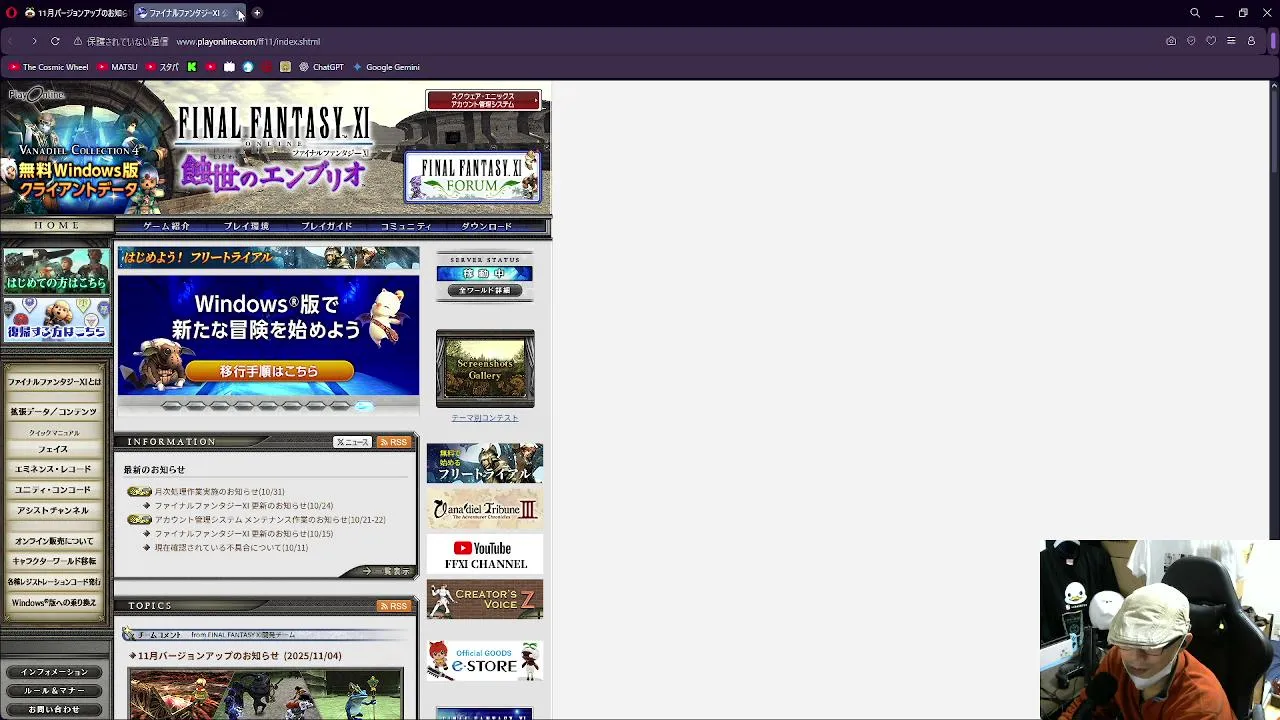Open the YouTube FFXI Channel banner
The height and width of the screenshot is (720, 1280).
485,555
